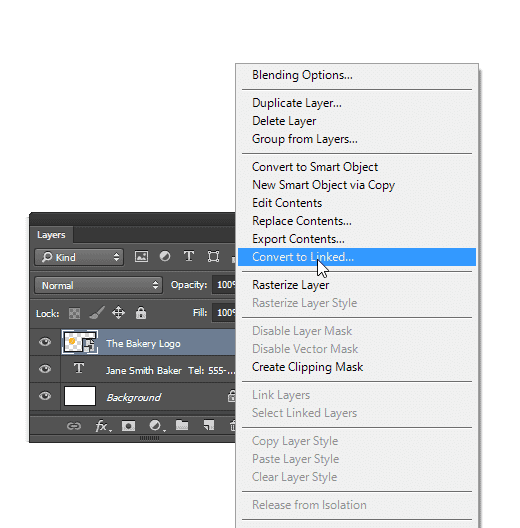Viewport: 520px width, 528px height.
Task: Filter layers by pixel image icon
Action: [x=141, y=257]
